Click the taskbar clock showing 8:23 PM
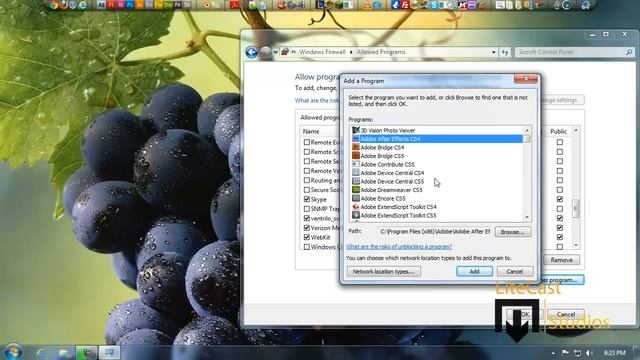The height and width of the screenshot is (360, 640). point(614,353)
